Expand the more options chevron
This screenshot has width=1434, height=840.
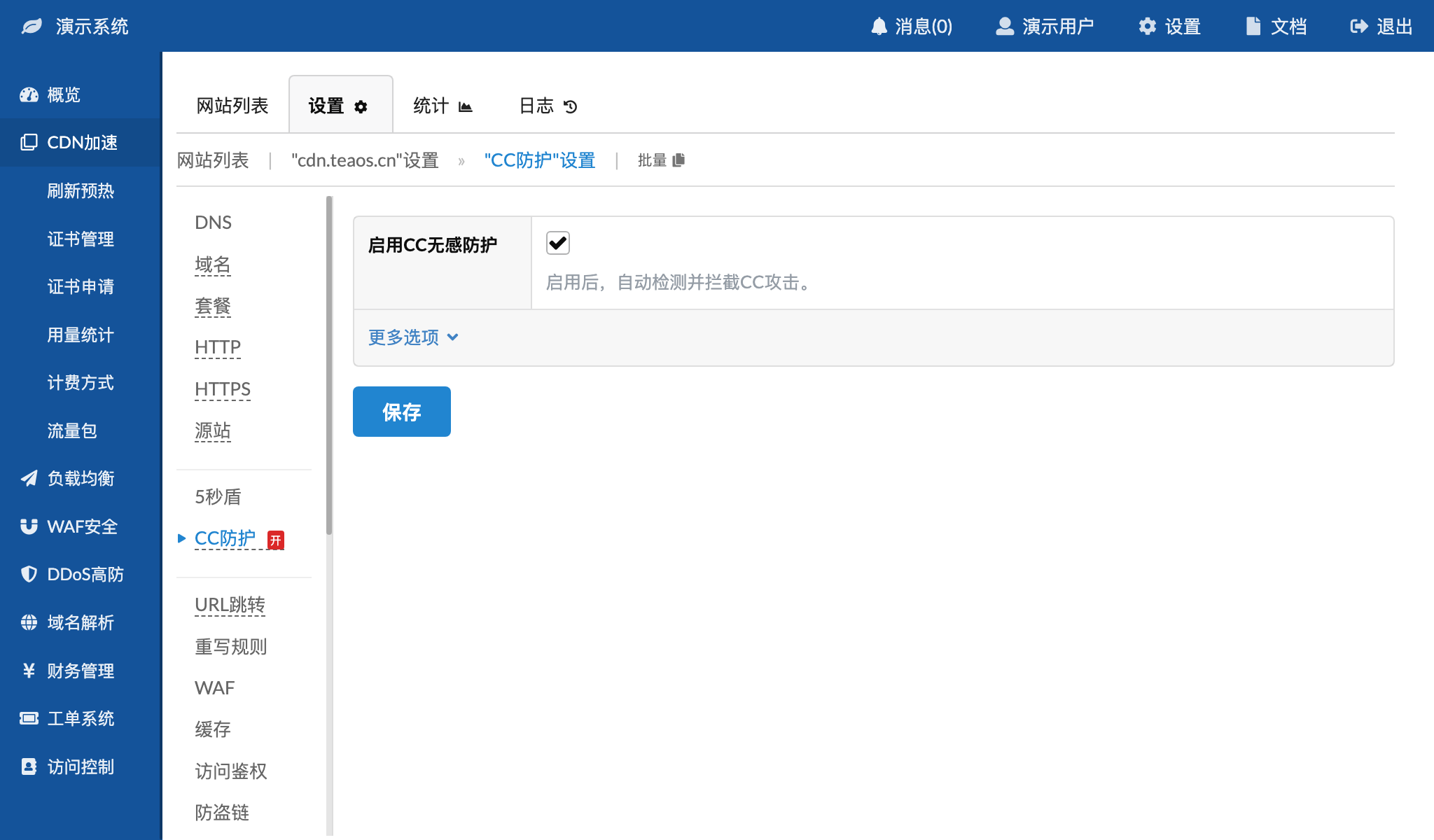point(453,337)
